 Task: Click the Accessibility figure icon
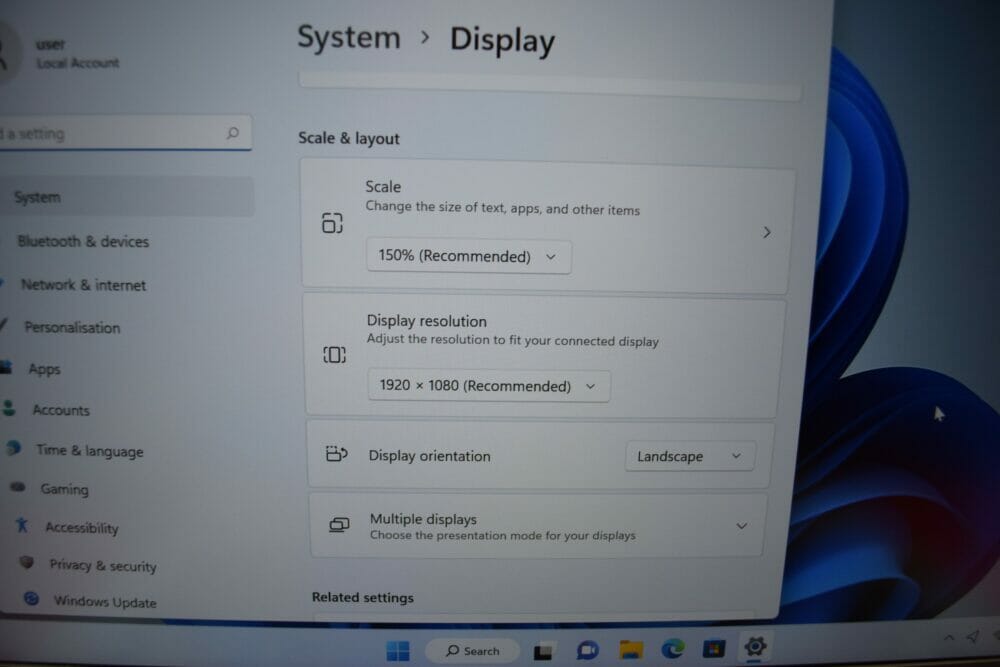point(22,525)
